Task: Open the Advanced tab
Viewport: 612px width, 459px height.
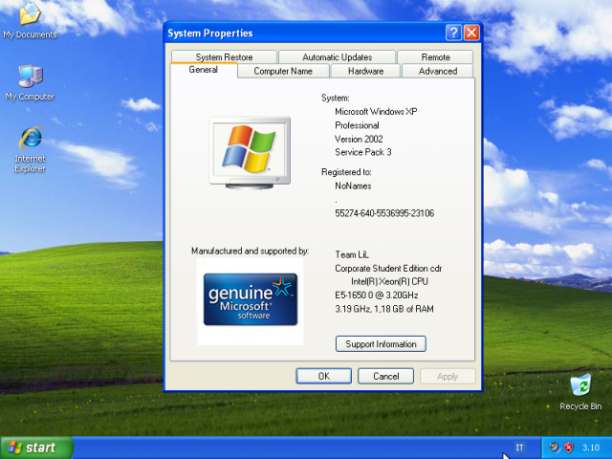Action: point(438,71)
